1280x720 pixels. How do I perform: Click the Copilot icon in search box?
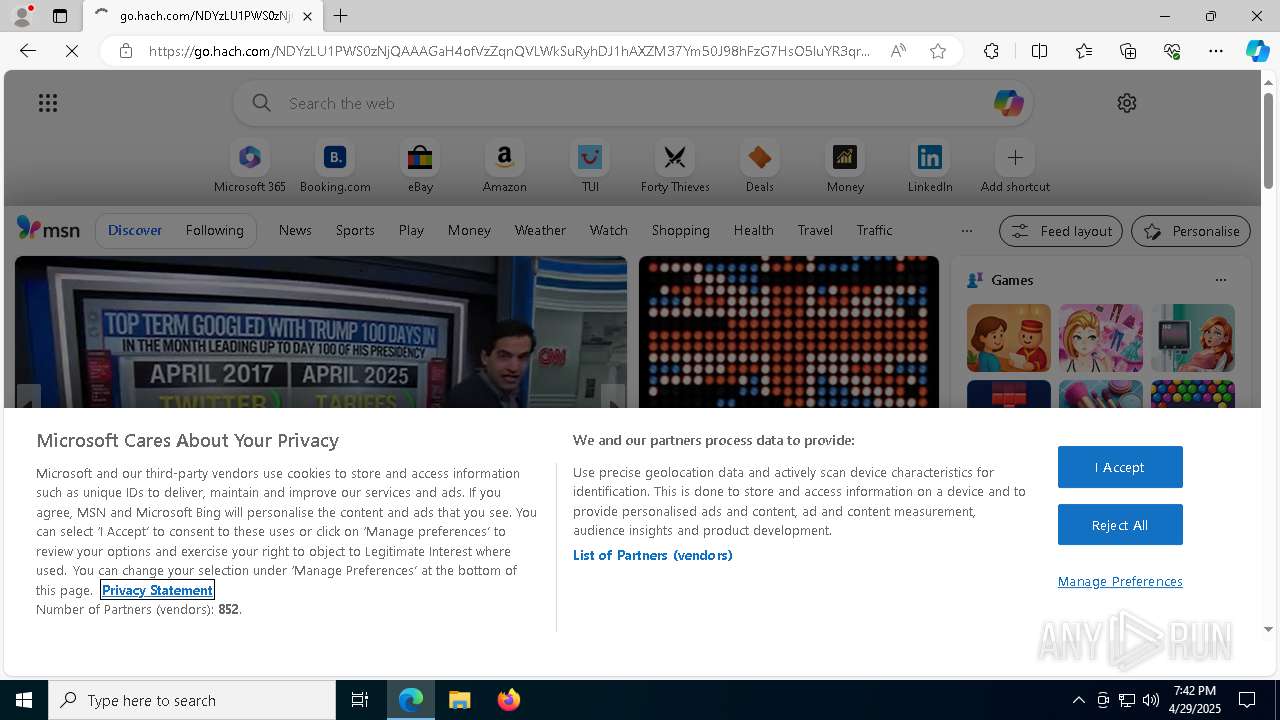coord(1008,103)
